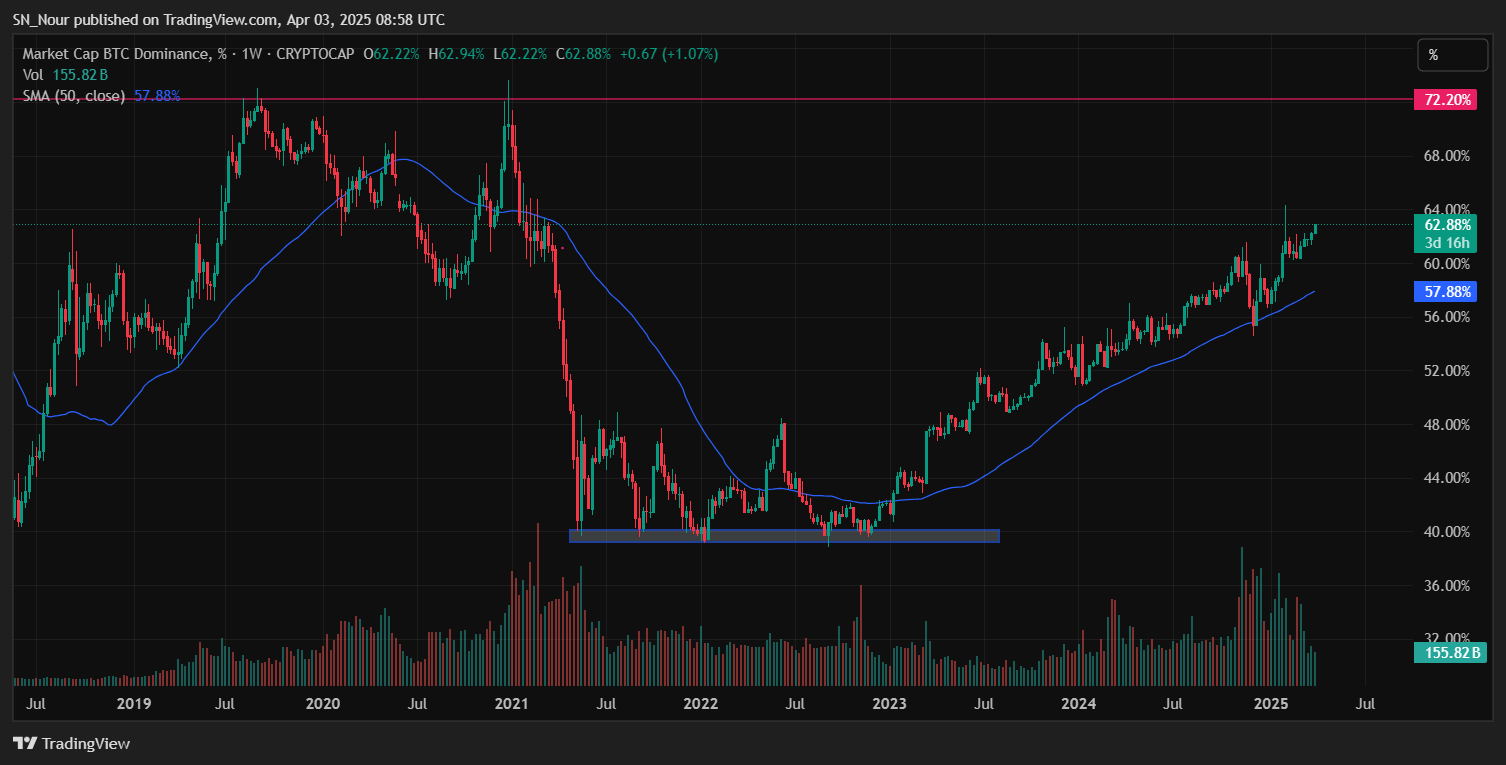The width and height of the screenshot is (1506, 765).
Task: Click the 155.82 B volume axis label
Action: point(1449,653)
